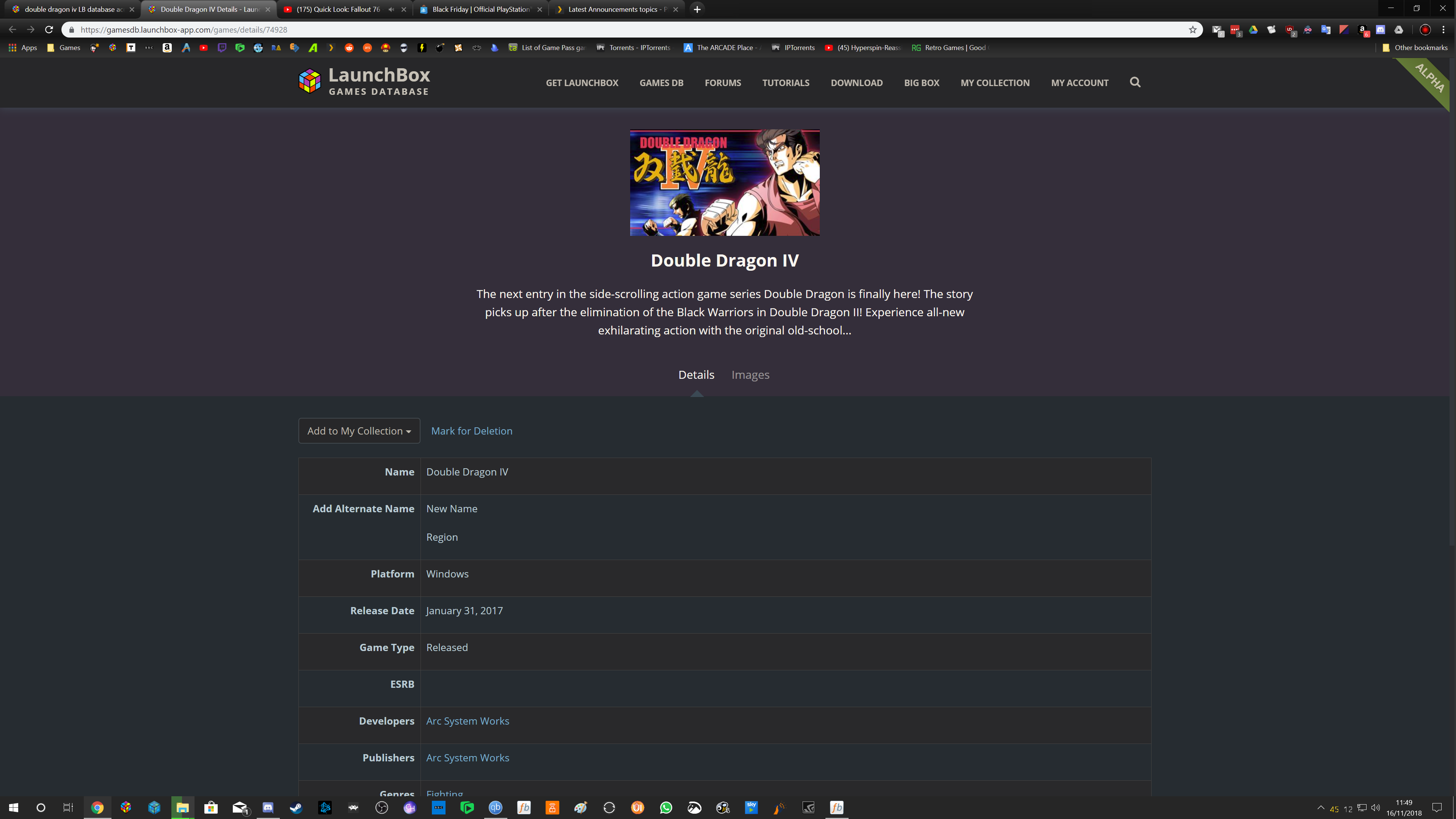Open The ARCADE Place bookmark

(722, 48)
